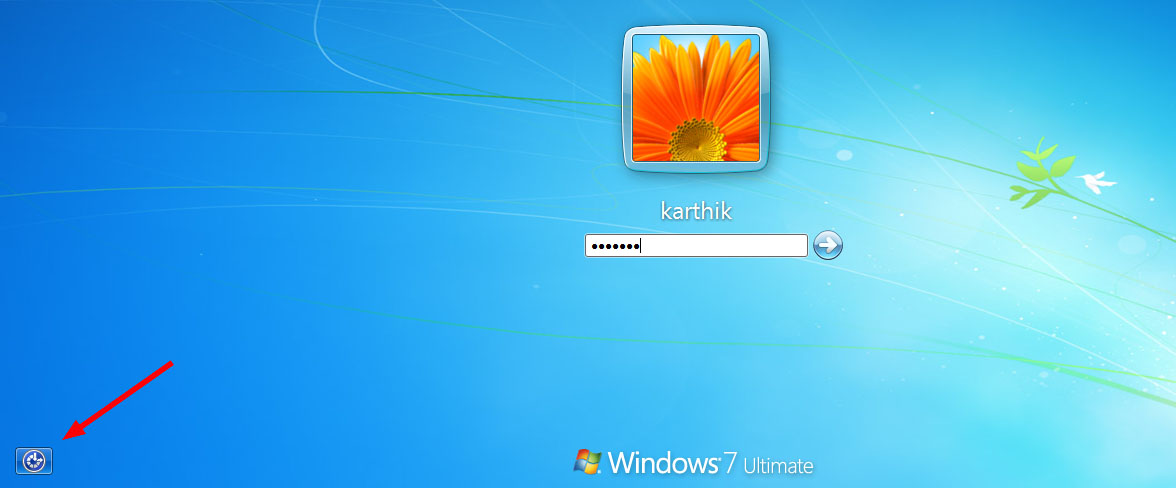
Task: Click the Windows flag logo
Action: click(587, 461)
